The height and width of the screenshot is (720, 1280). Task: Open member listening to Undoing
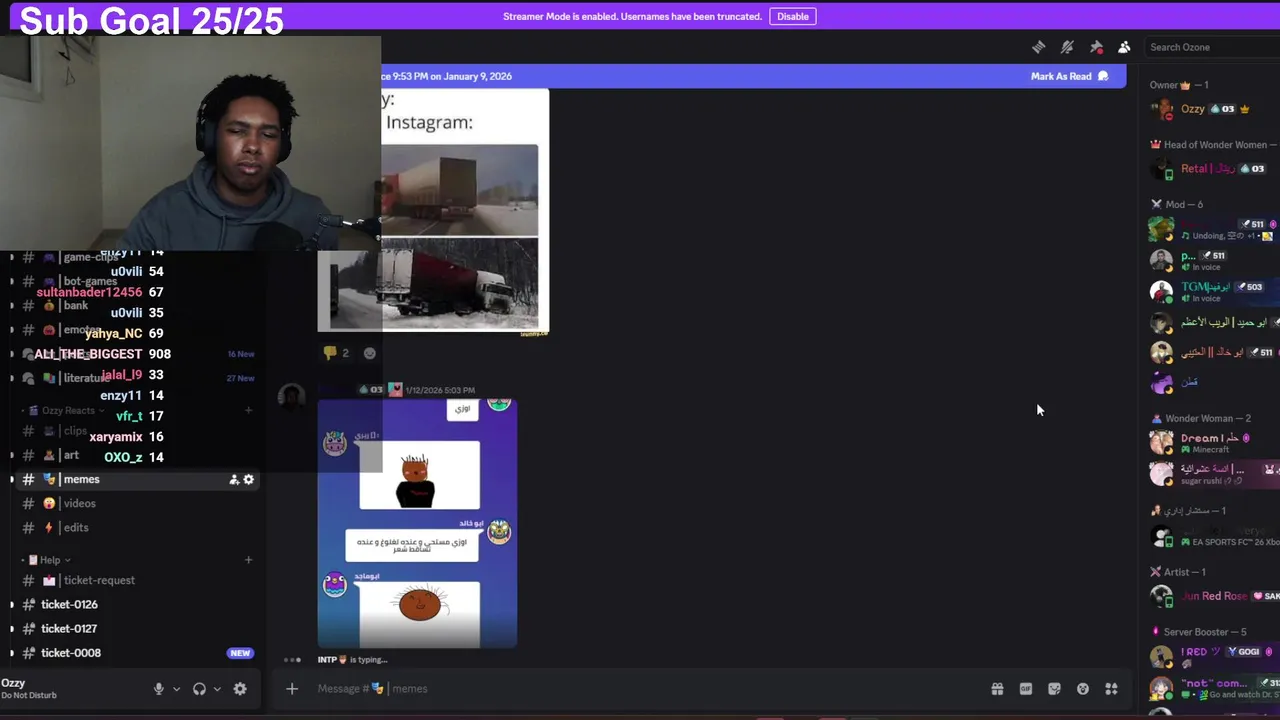point(1212,230)
